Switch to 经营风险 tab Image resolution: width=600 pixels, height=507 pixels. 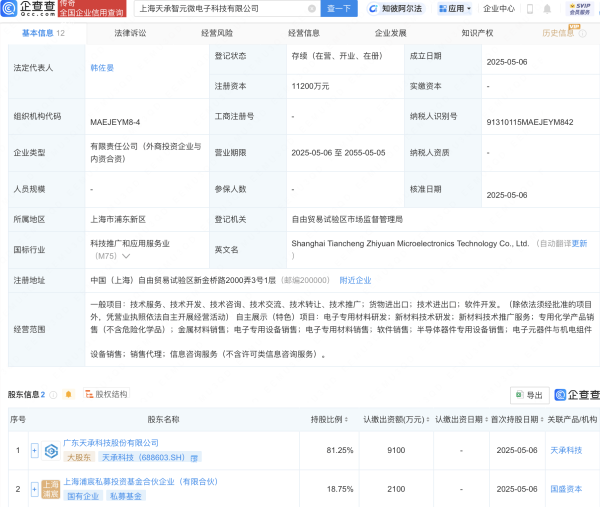point(217,33)
